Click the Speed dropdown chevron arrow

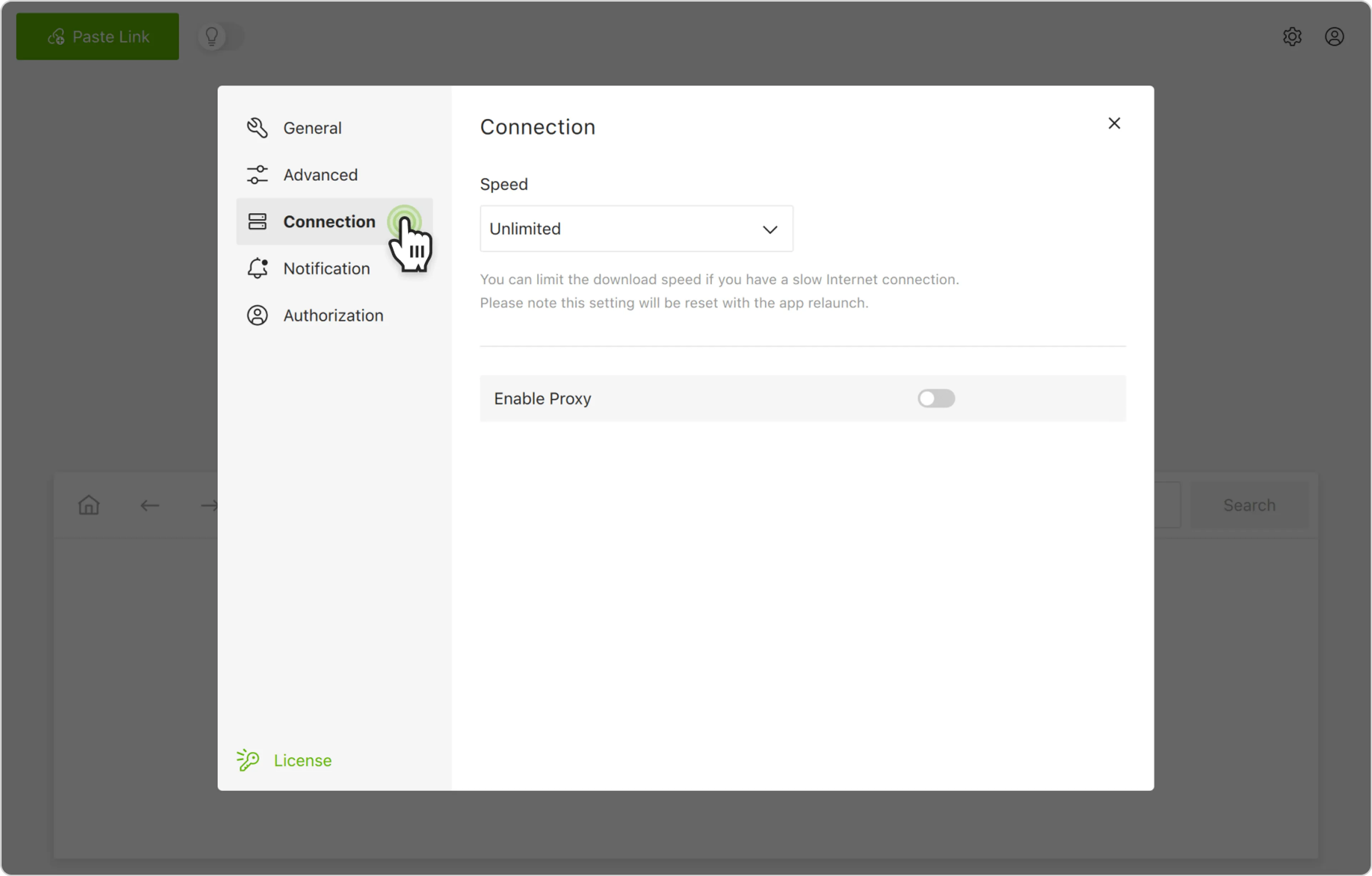pyautogui.click(x=770, y=230)
